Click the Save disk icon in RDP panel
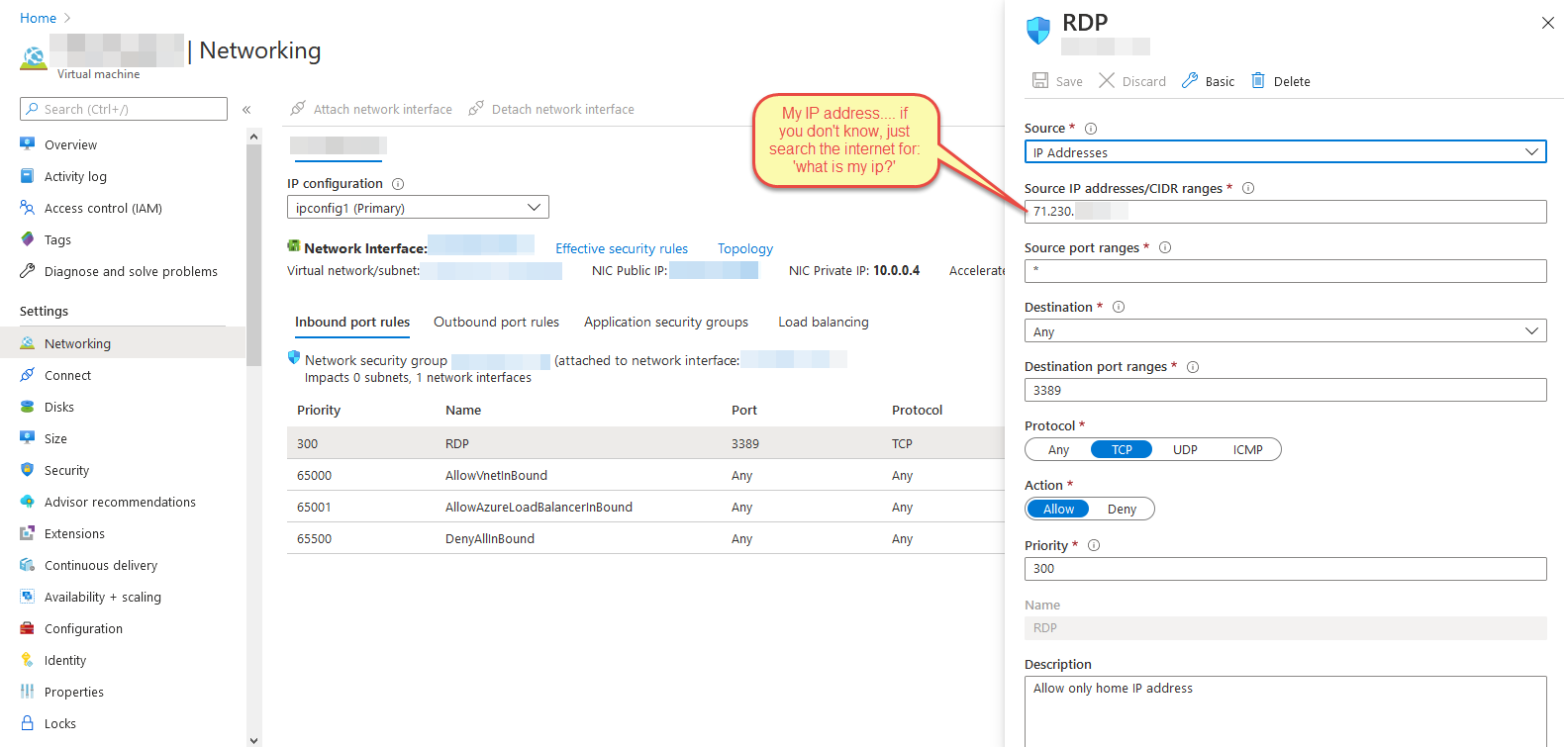The width and height of the screenshot is (1568, 747). point(1040,80)
